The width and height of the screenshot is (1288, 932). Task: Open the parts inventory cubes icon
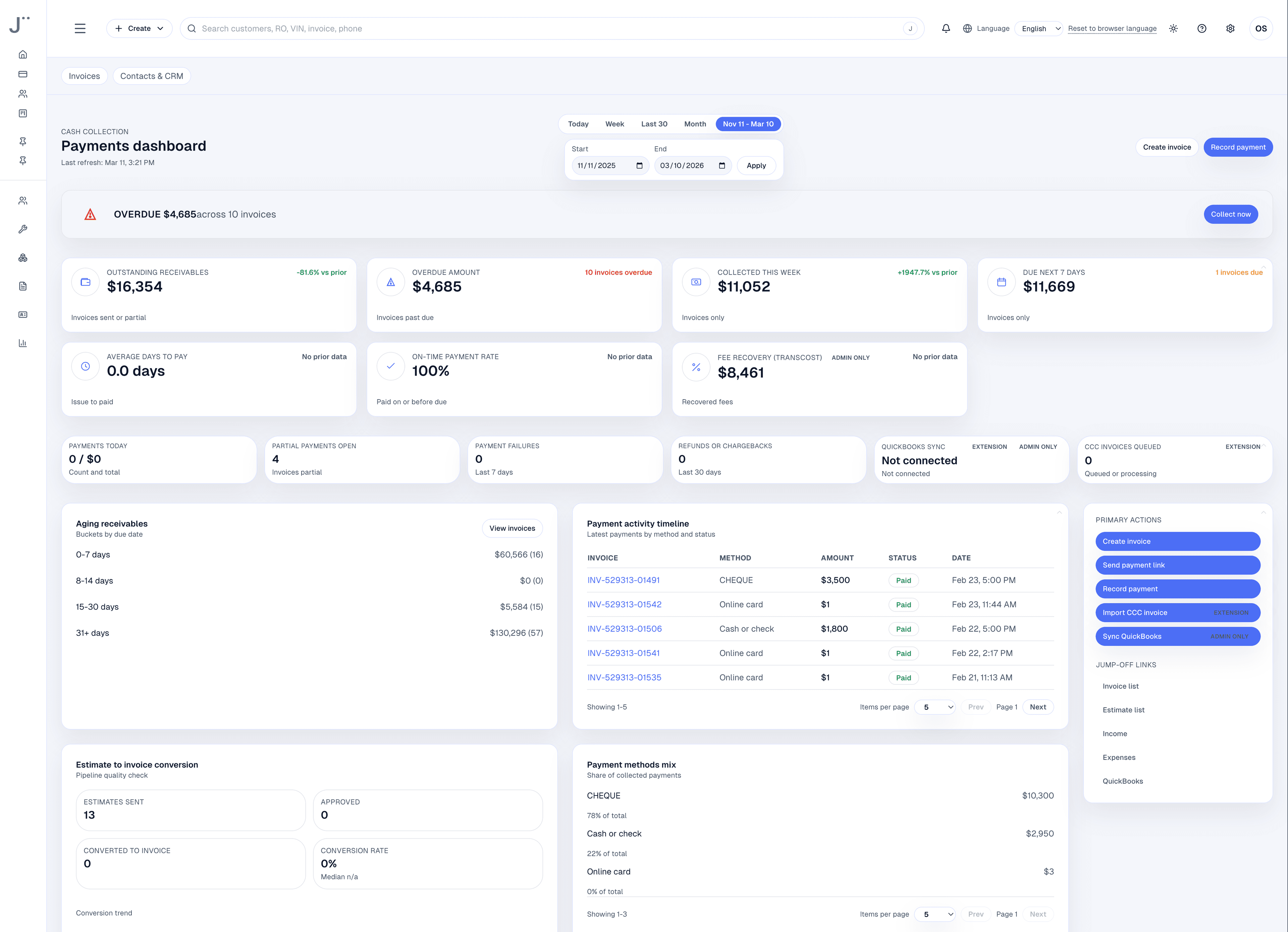tap(23, 258)
